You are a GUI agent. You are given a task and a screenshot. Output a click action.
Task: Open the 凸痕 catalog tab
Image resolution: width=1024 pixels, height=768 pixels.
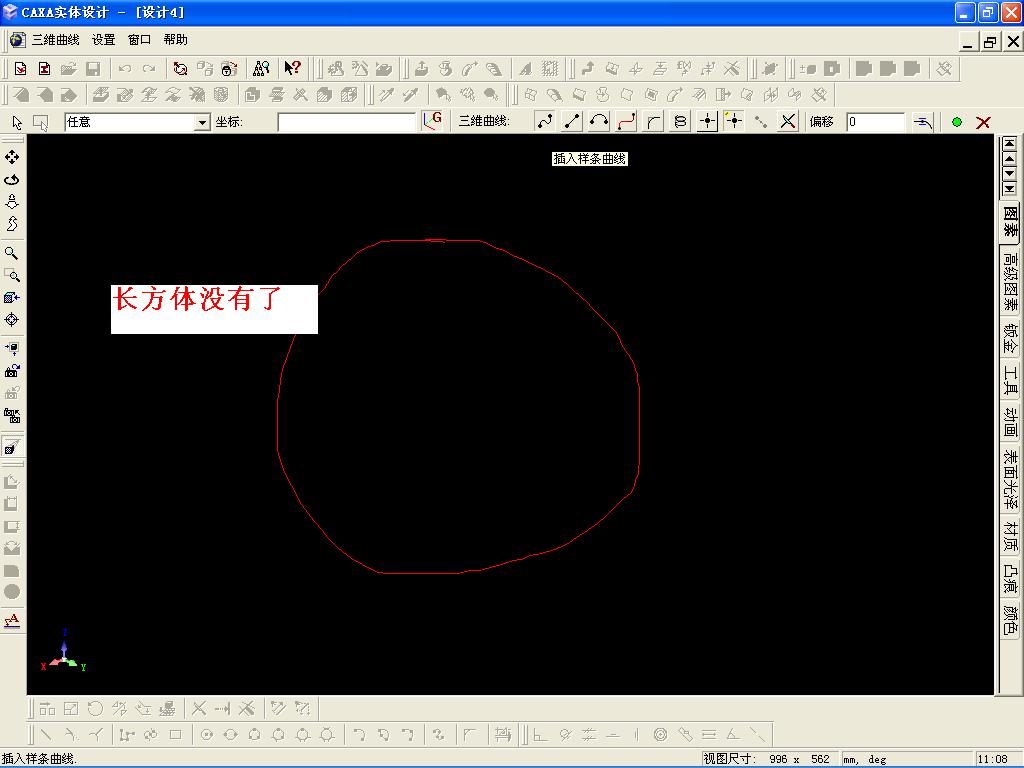pyautogui.click(x=1010, y=579)
